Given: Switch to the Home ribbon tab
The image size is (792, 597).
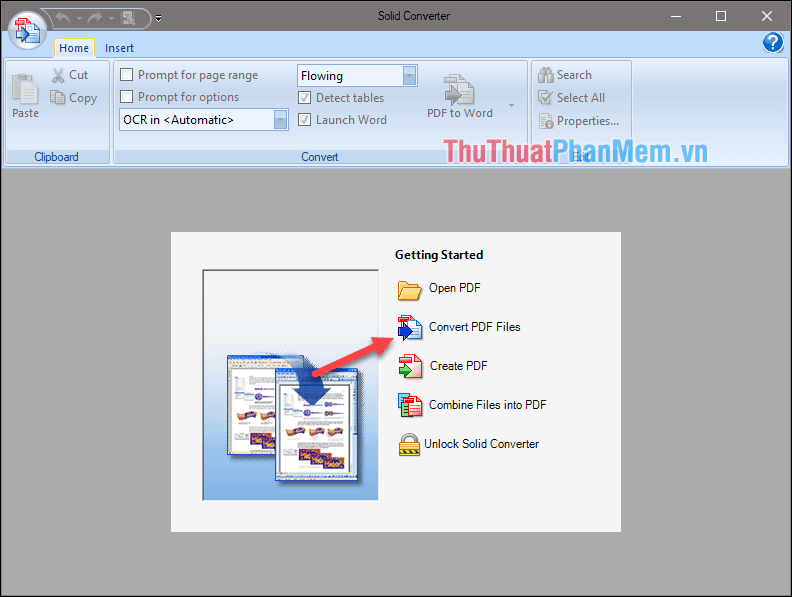Looking at the screenshot, I should coord(74,48).
